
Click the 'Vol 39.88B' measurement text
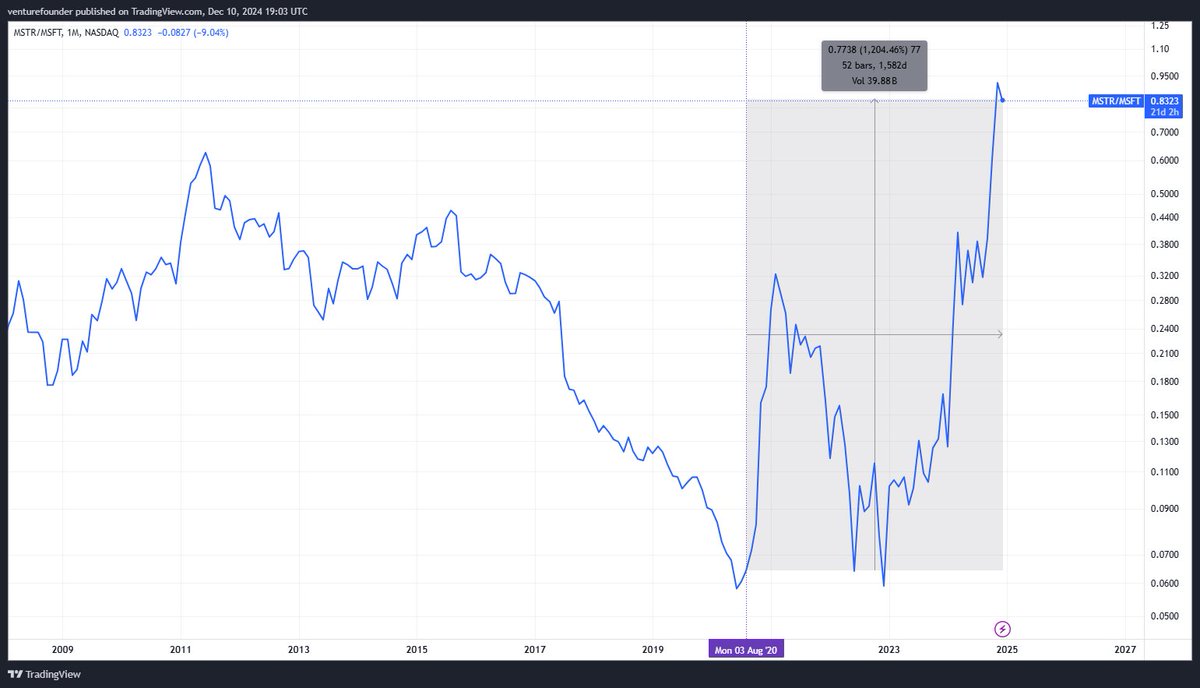pyautogui.click(x=875, y=81)
